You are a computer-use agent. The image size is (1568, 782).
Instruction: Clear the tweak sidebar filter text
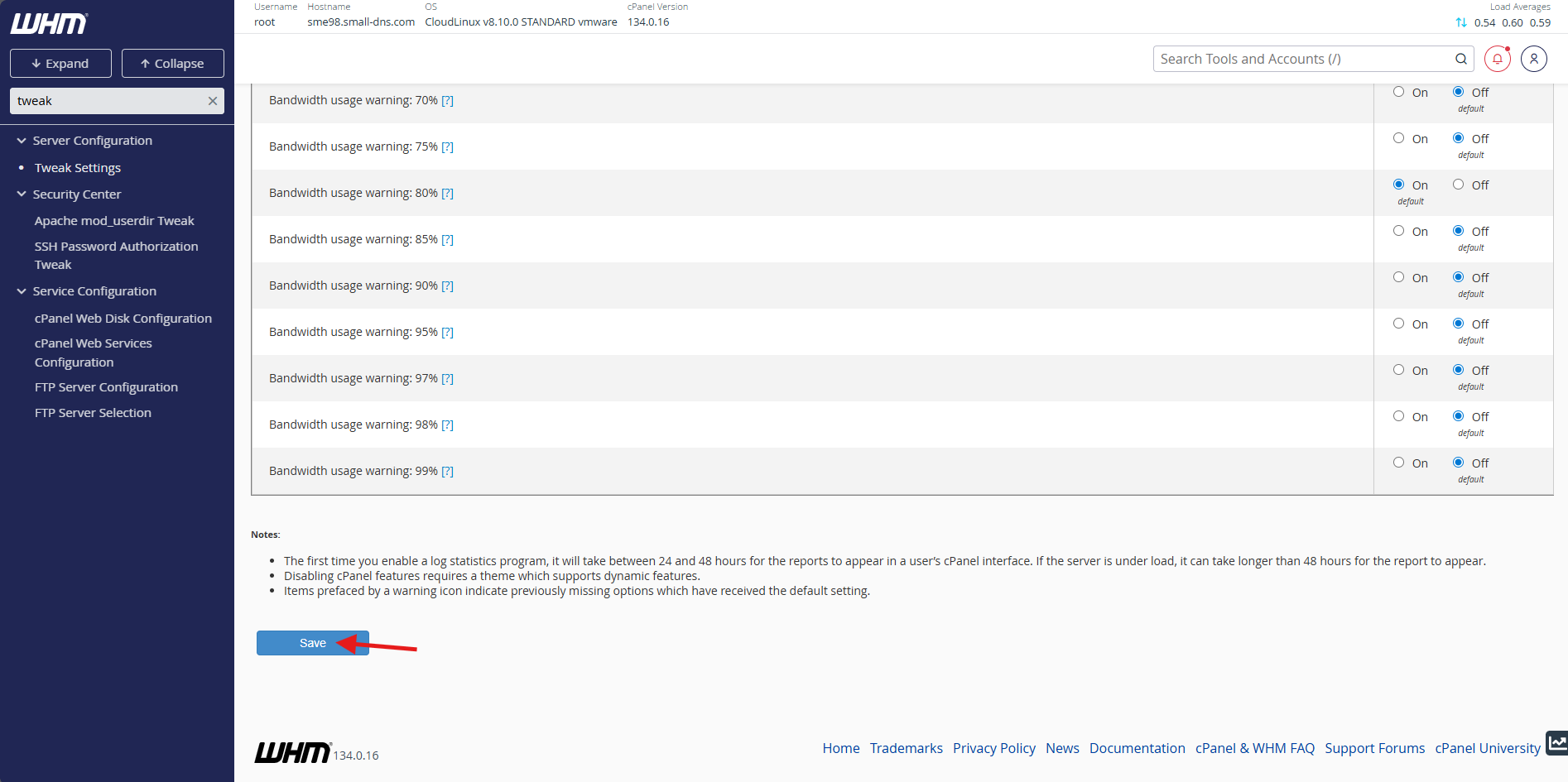pos(213,101)
